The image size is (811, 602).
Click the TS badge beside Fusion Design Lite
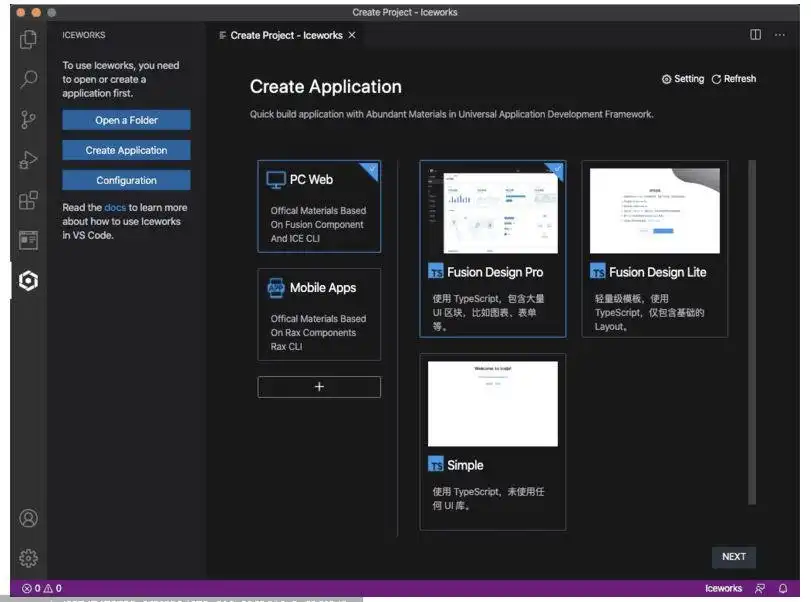point(597,272)
